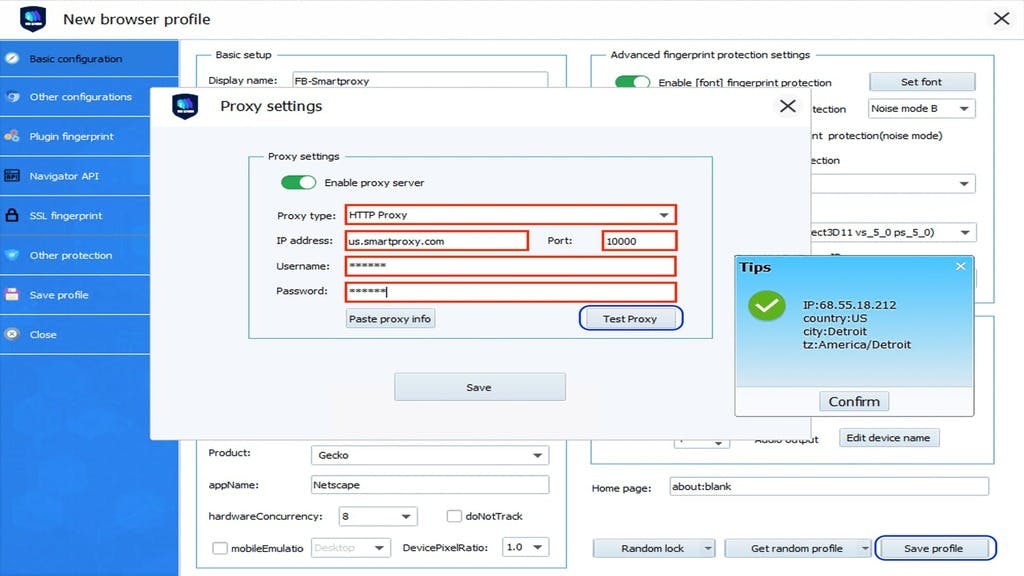The height and width of the screenshot is (576, 1024).
Task: Click the IP:68.55.18.212 text in Tips
Action: click(x=850, y=305)
